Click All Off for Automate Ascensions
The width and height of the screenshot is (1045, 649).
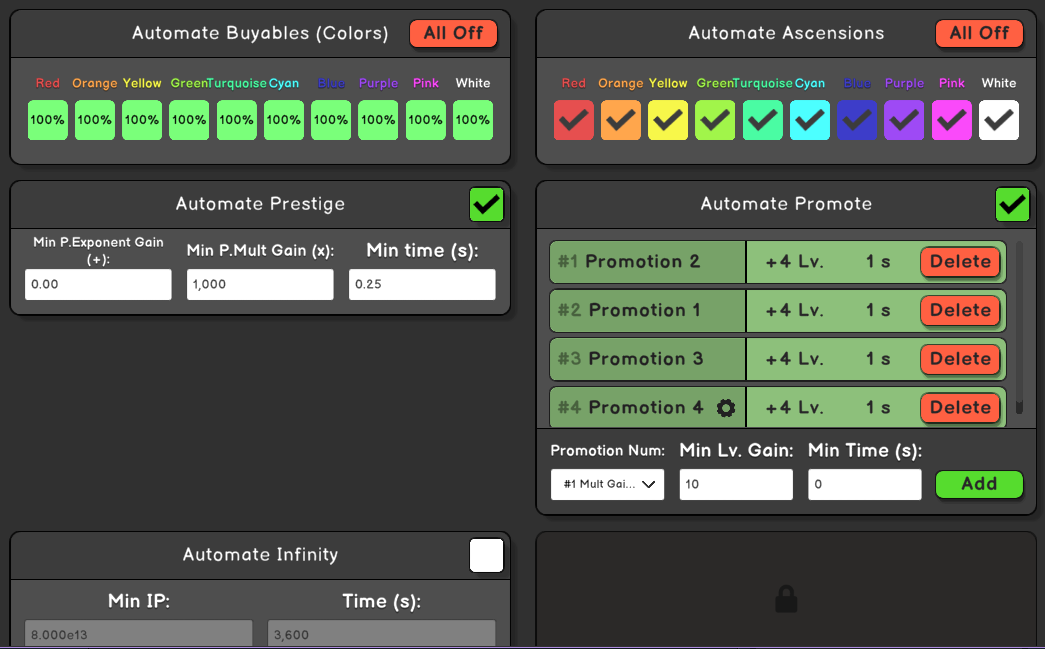pyautogui.click(x=979, y=34)
